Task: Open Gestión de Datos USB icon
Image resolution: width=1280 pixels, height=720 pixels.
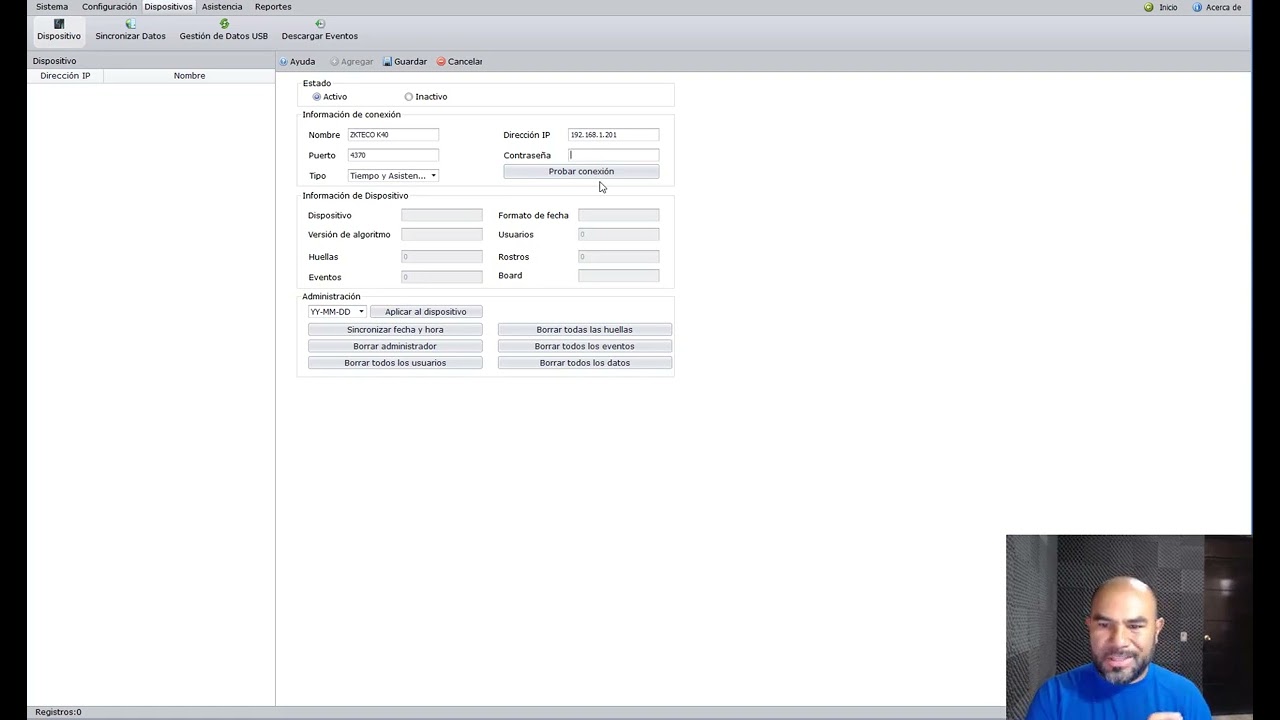Action: tap(224, 24)
